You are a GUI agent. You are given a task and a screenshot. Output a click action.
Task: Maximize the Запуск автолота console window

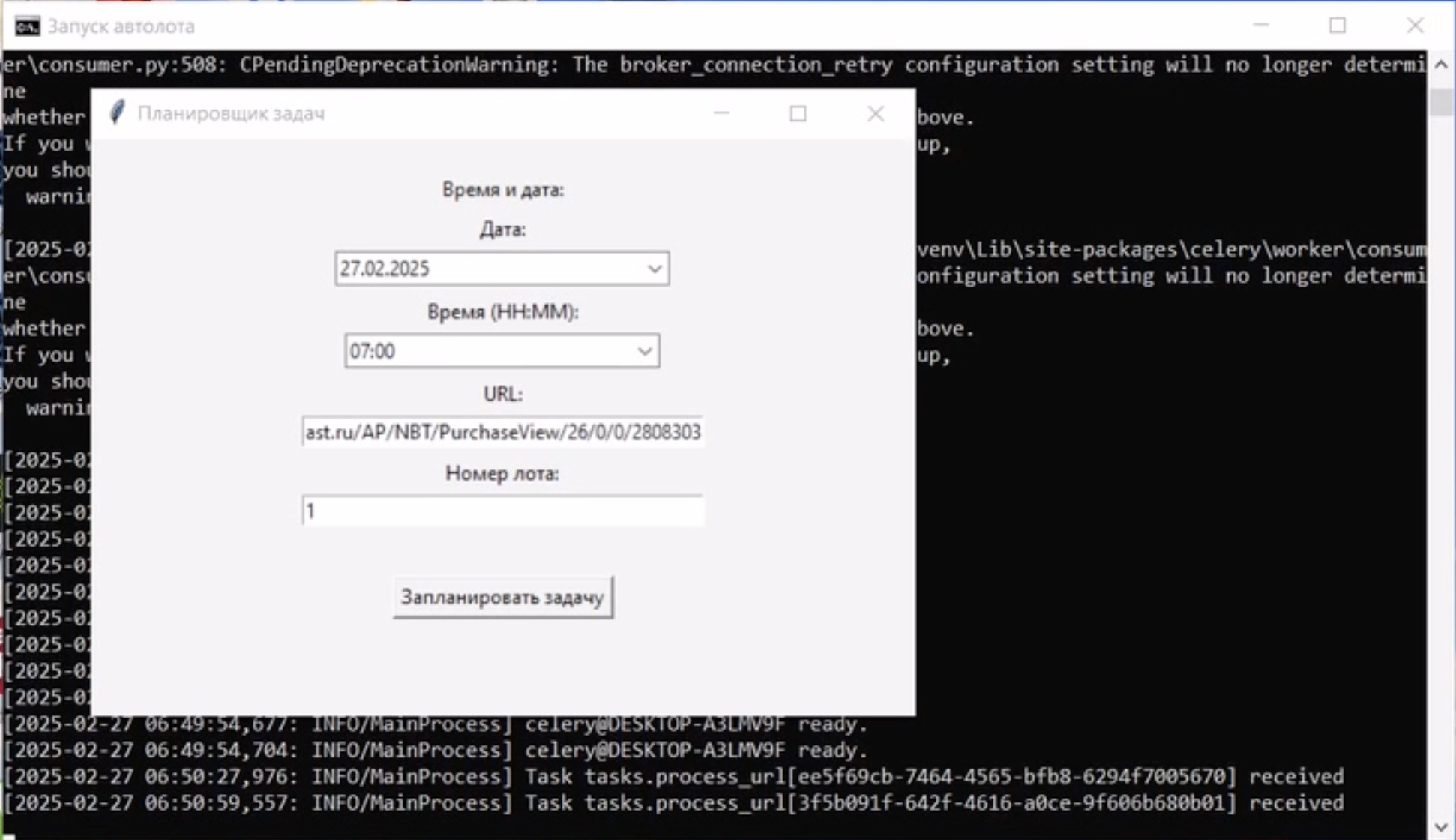click(x=1338, y=25)
